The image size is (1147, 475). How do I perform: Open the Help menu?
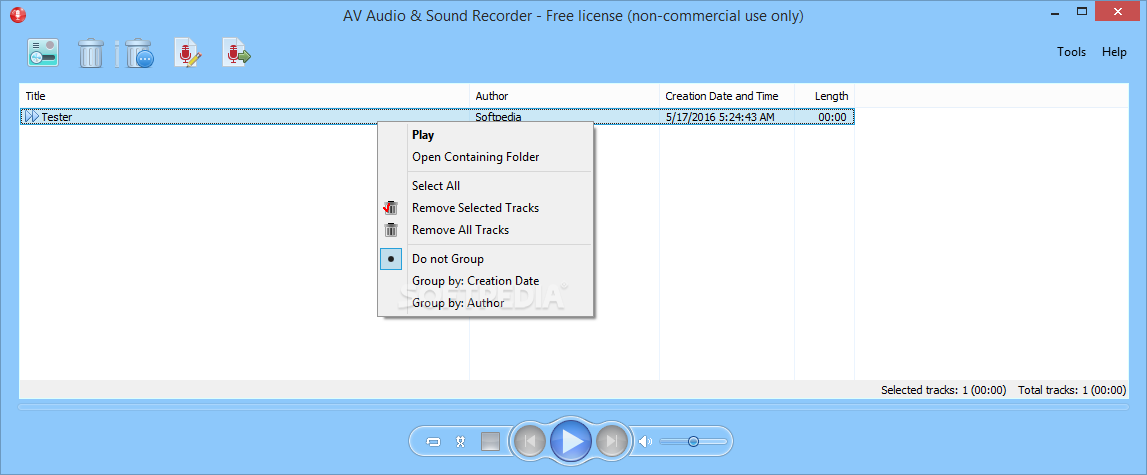point(1114,52)
